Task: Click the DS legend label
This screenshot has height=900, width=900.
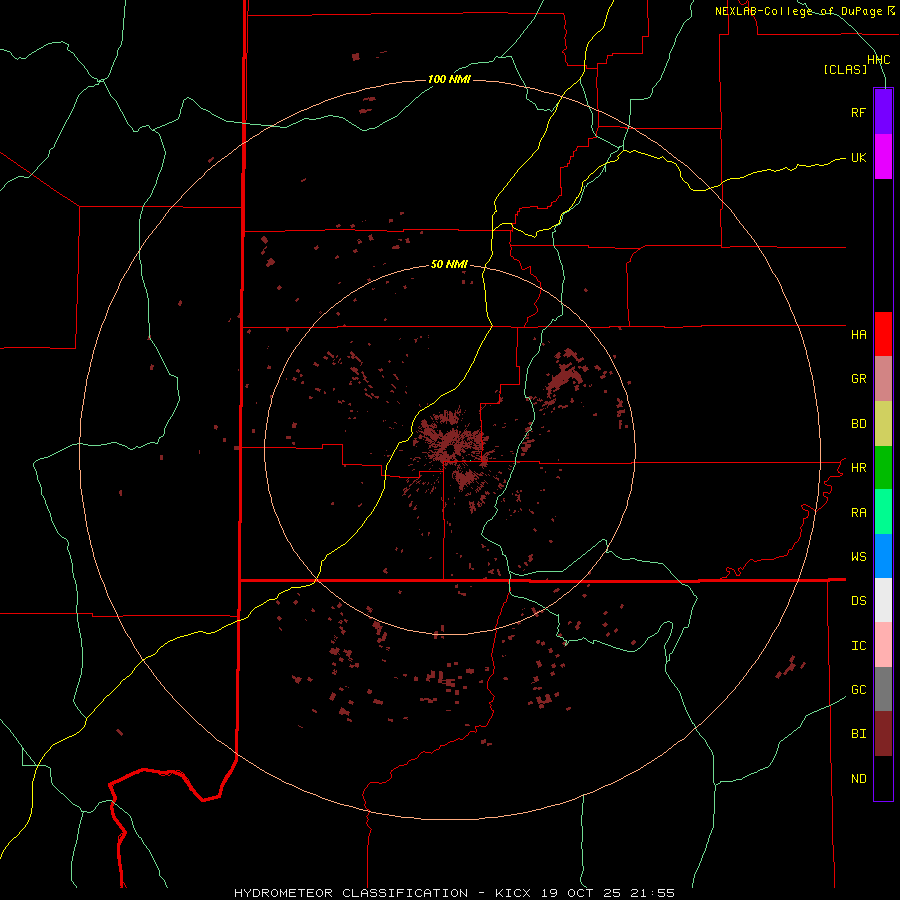Action: tap(858, 601)
